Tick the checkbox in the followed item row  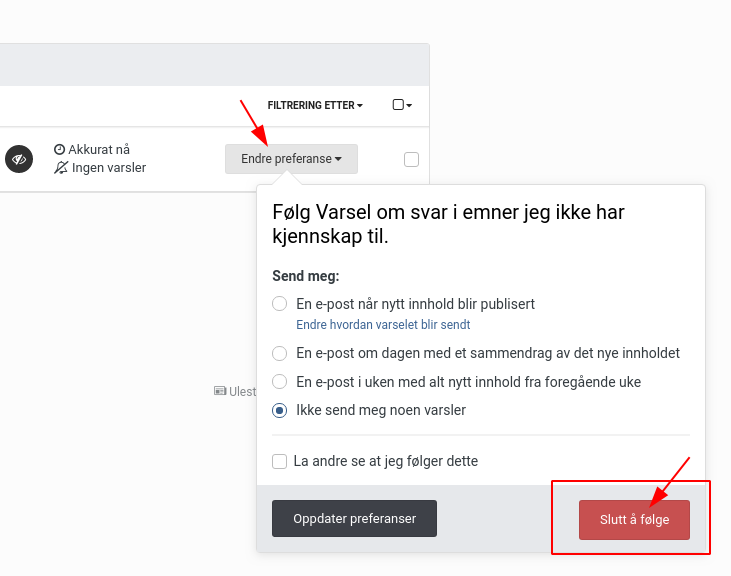(411, 159)
